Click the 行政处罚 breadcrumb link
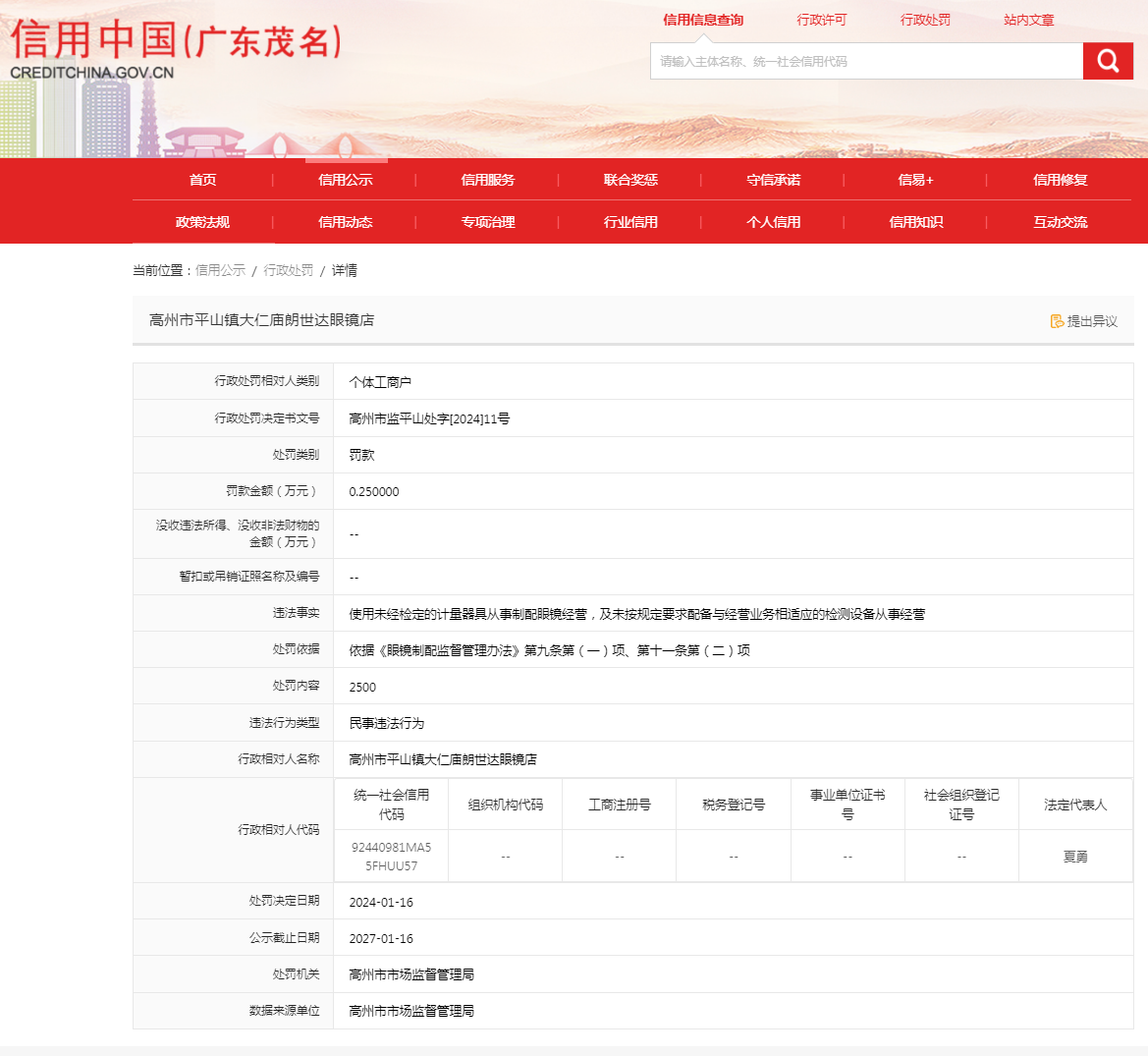This screenshot has width=1148, height=1056. click(x=289, y=270)
